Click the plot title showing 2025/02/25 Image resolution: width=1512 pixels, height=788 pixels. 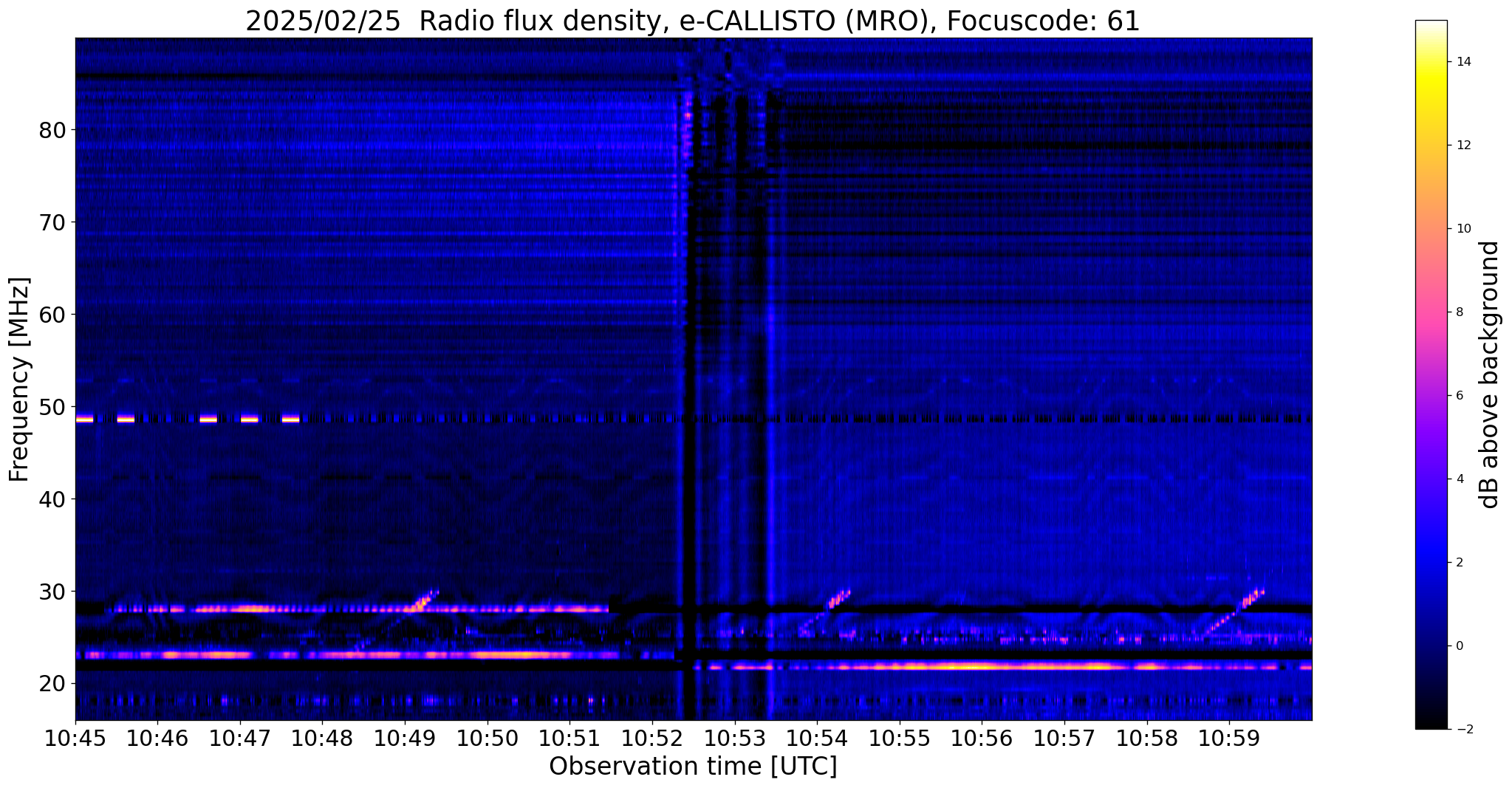pyautogui.click(x=692, y=21)
